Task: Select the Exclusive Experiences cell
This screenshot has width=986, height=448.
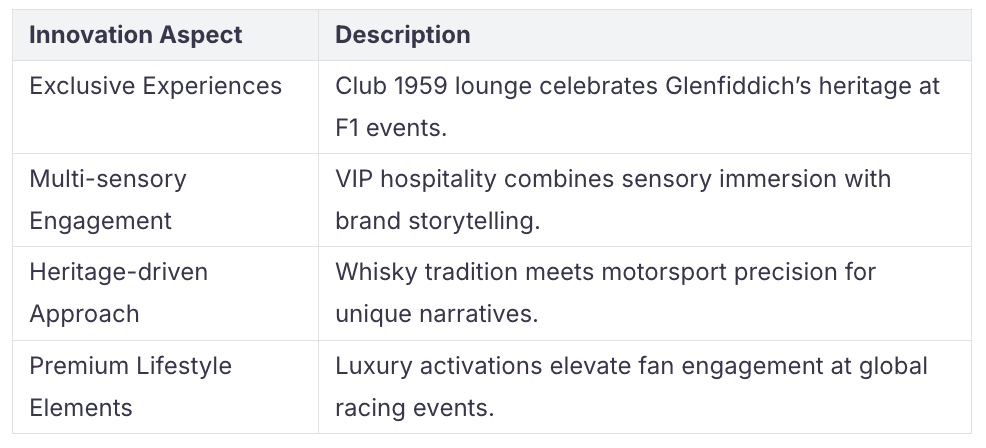Action: [155, 86]
